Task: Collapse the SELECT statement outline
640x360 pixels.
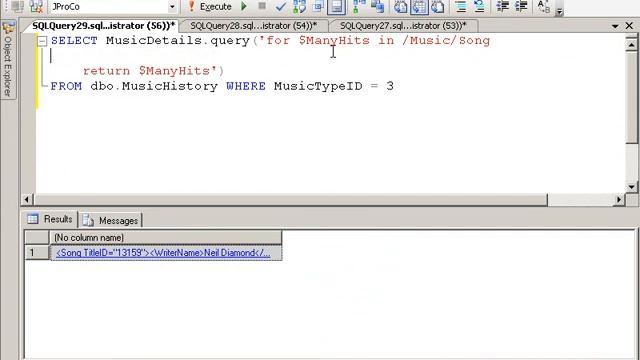Action: click(42, 41)
